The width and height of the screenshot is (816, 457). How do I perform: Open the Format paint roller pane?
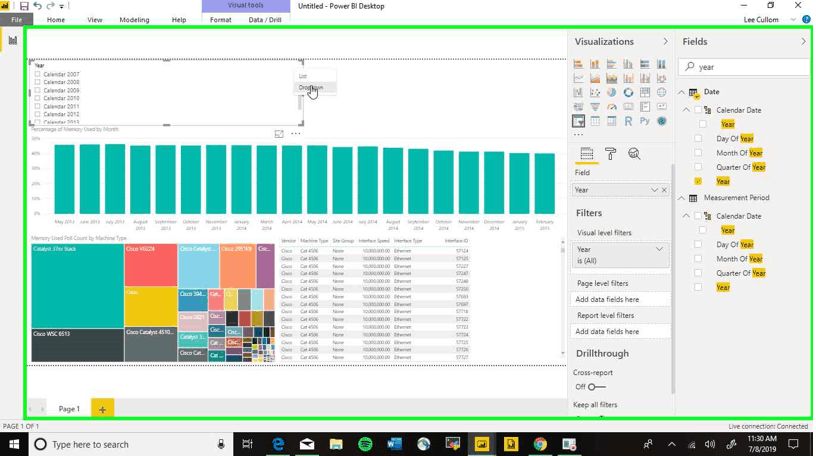tap(610, 154)
